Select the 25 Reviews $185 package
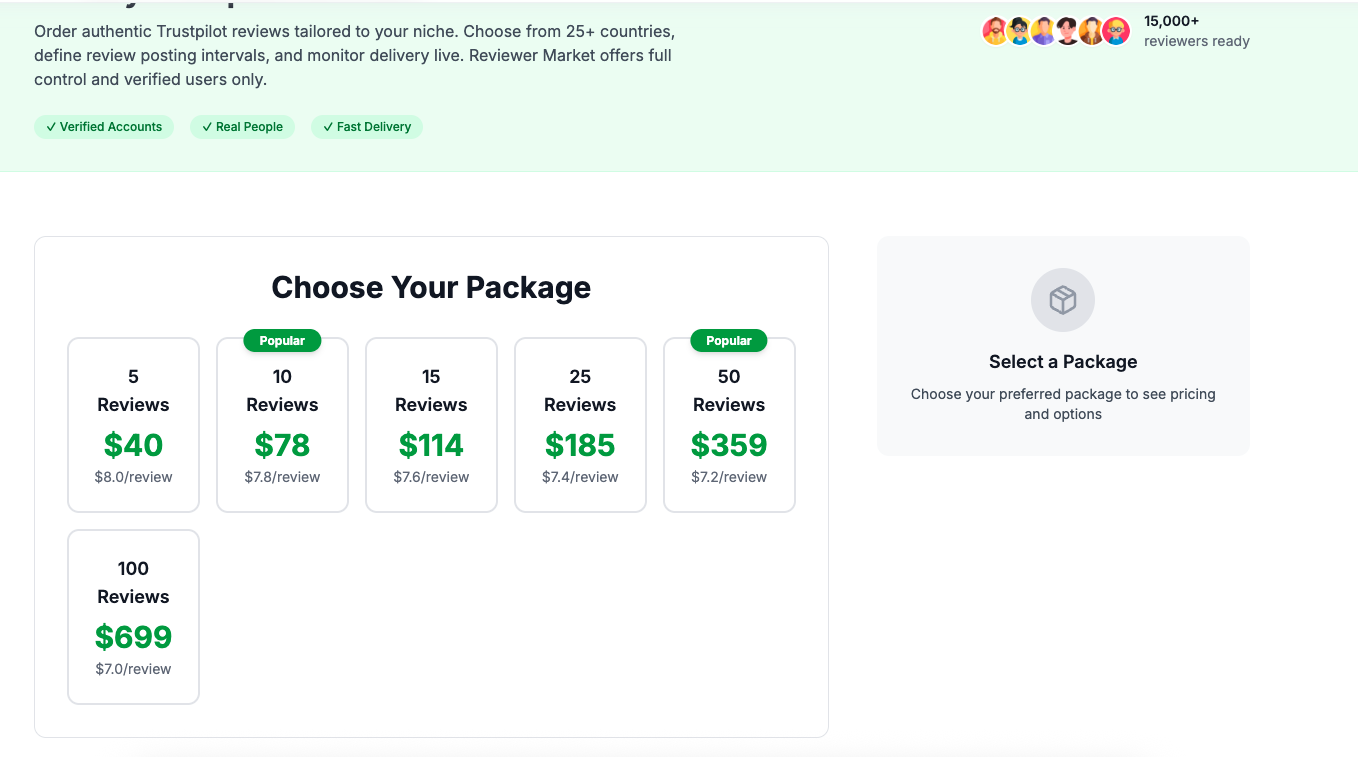Image resolution: width=1358 pixels, height=757 pixels. pyautogui.click(x=580, y=425)
